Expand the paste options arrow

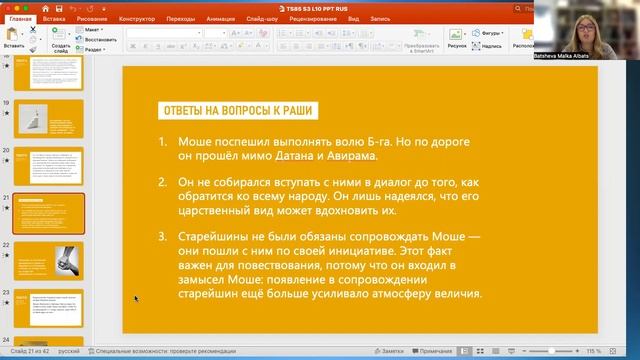point(22,35)
